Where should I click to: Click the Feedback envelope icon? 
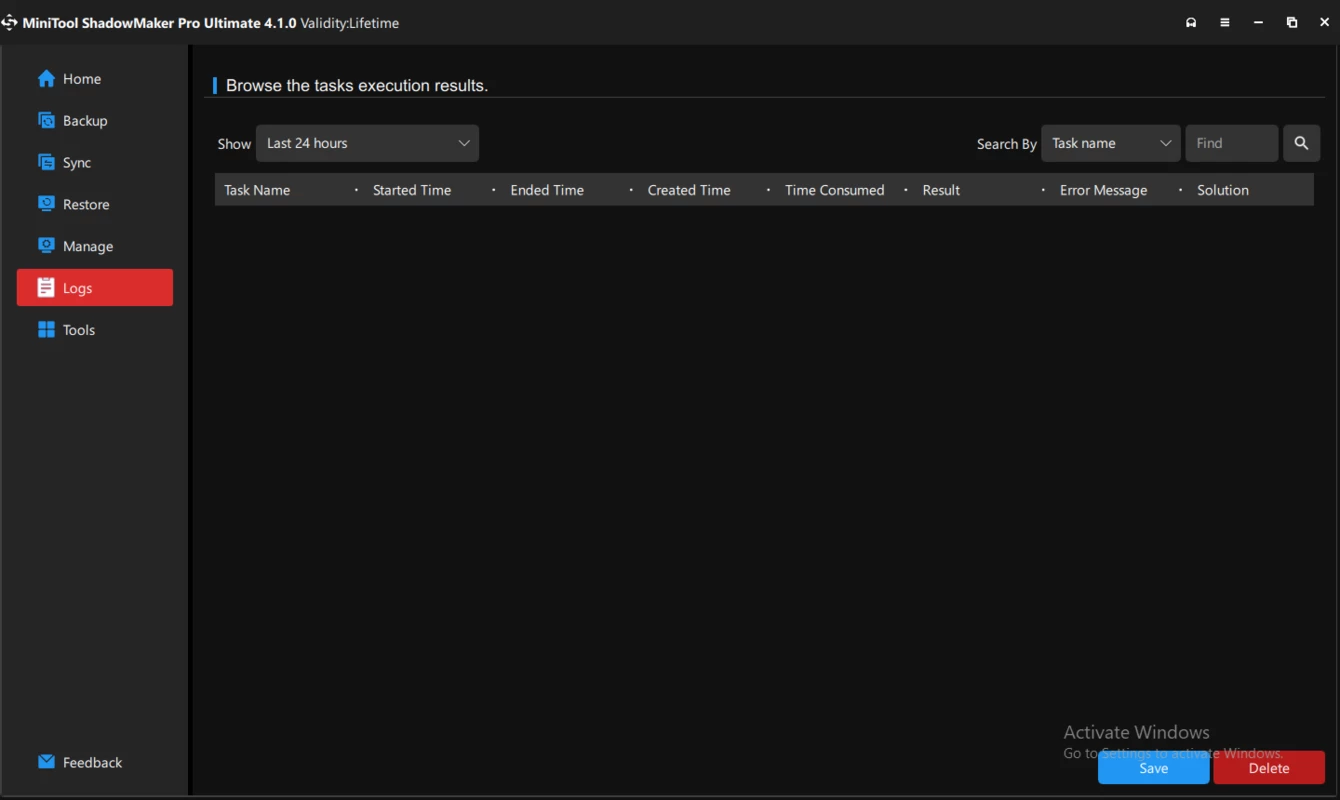(x=46, y=762)
